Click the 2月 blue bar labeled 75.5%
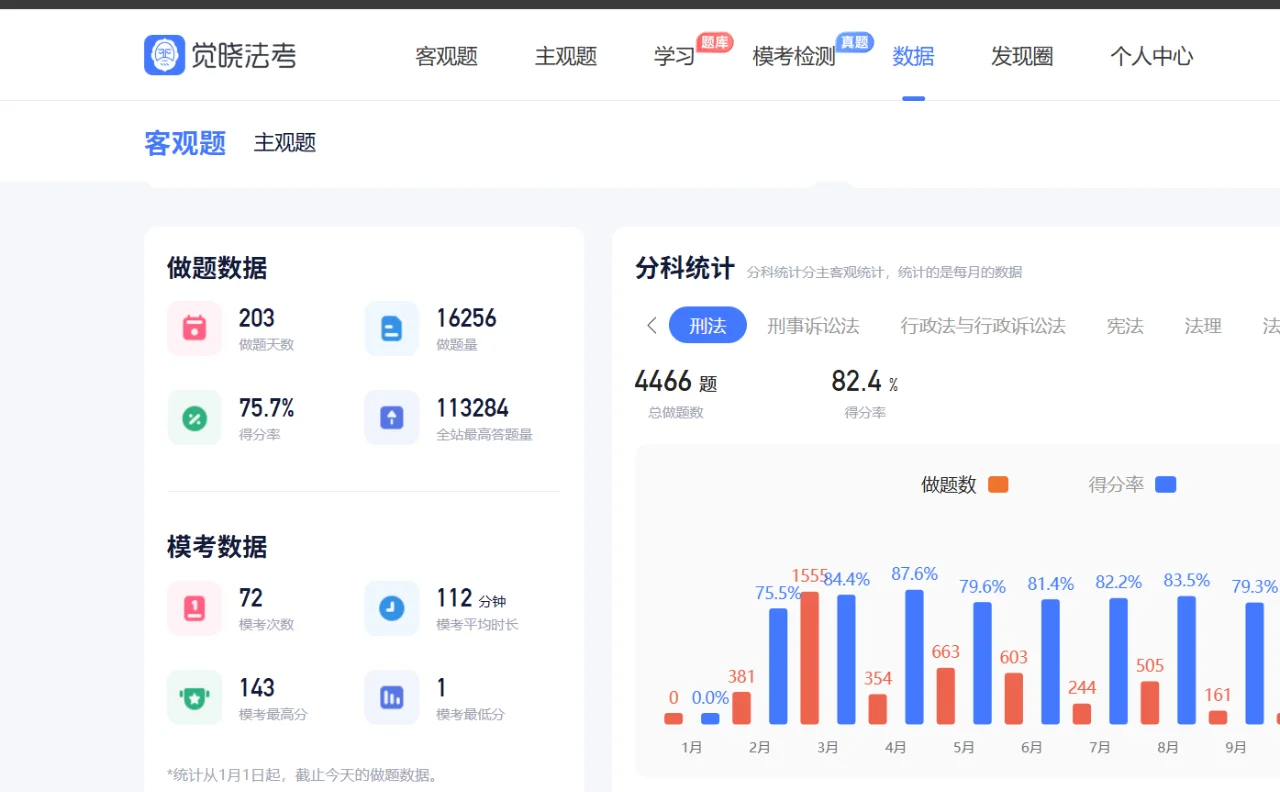Screen dimensions: 1280x792 pos(778,666)
